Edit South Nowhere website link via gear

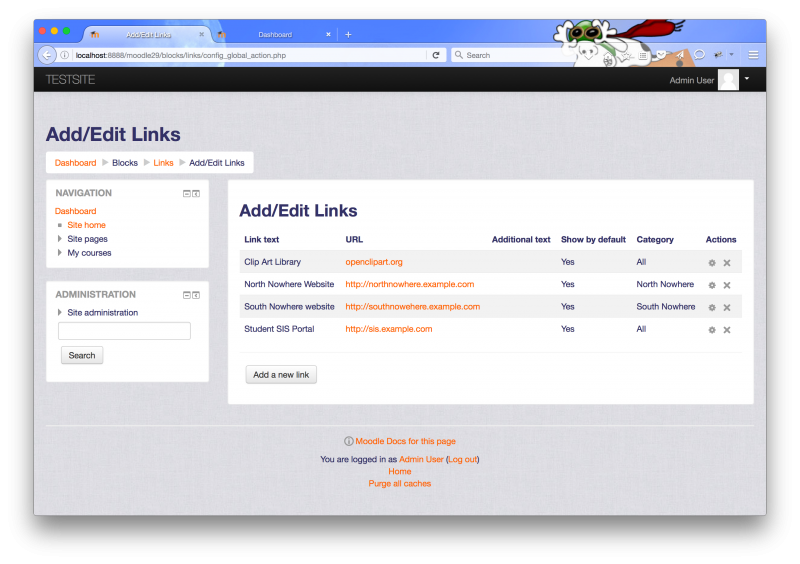[x=712, y=308]
